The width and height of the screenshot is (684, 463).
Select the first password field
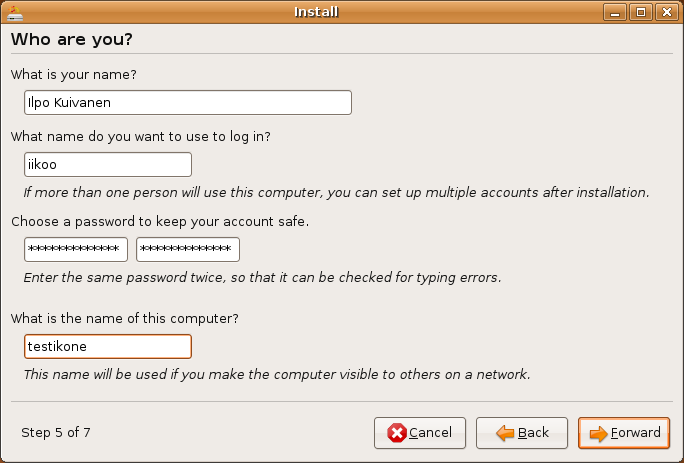[x=76, y=250]
